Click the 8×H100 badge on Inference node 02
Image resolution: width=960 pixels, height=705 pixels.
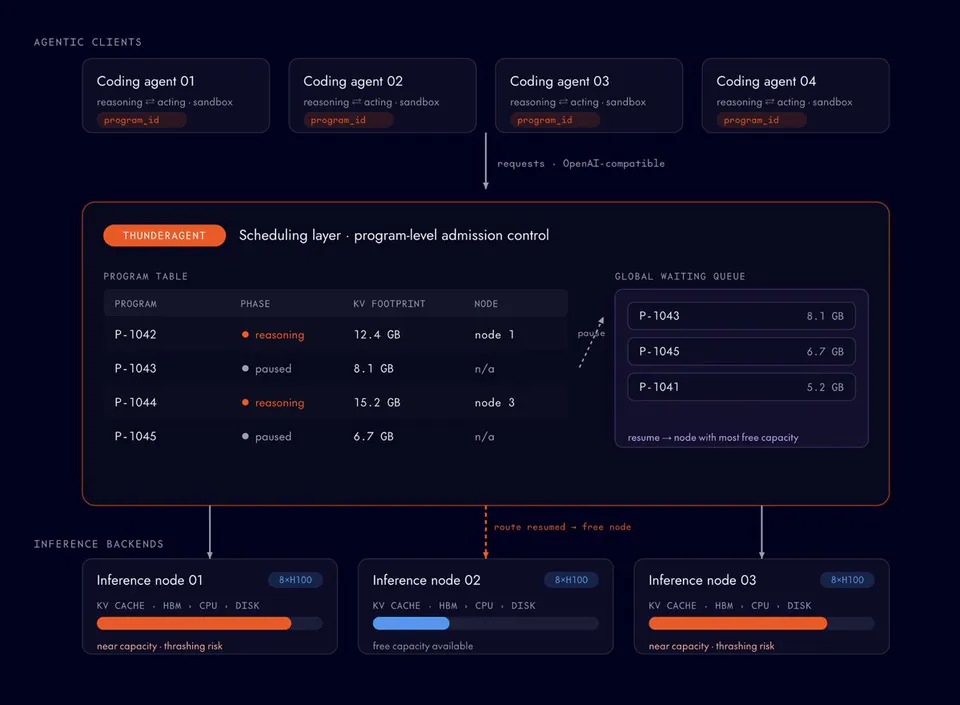(x=571, y=580)
